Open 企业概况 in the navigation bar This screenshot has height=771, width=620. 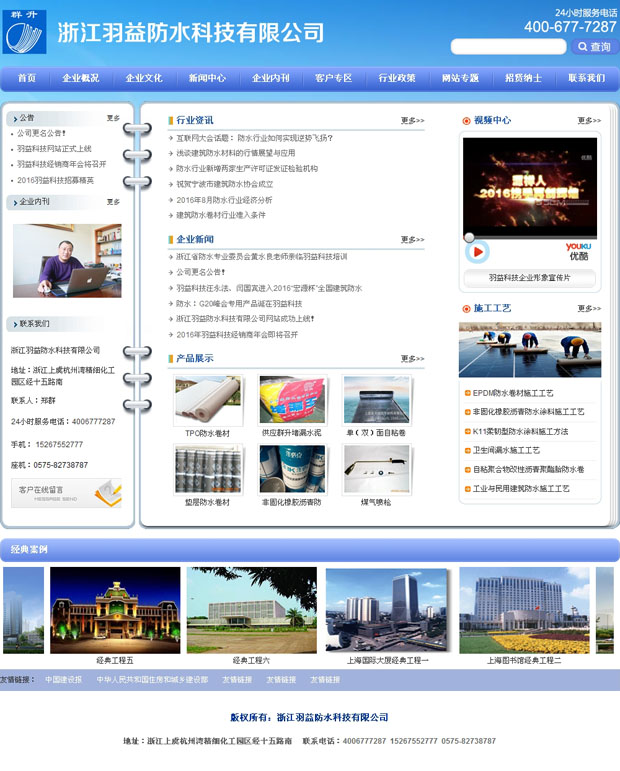(x=81, y=78)
